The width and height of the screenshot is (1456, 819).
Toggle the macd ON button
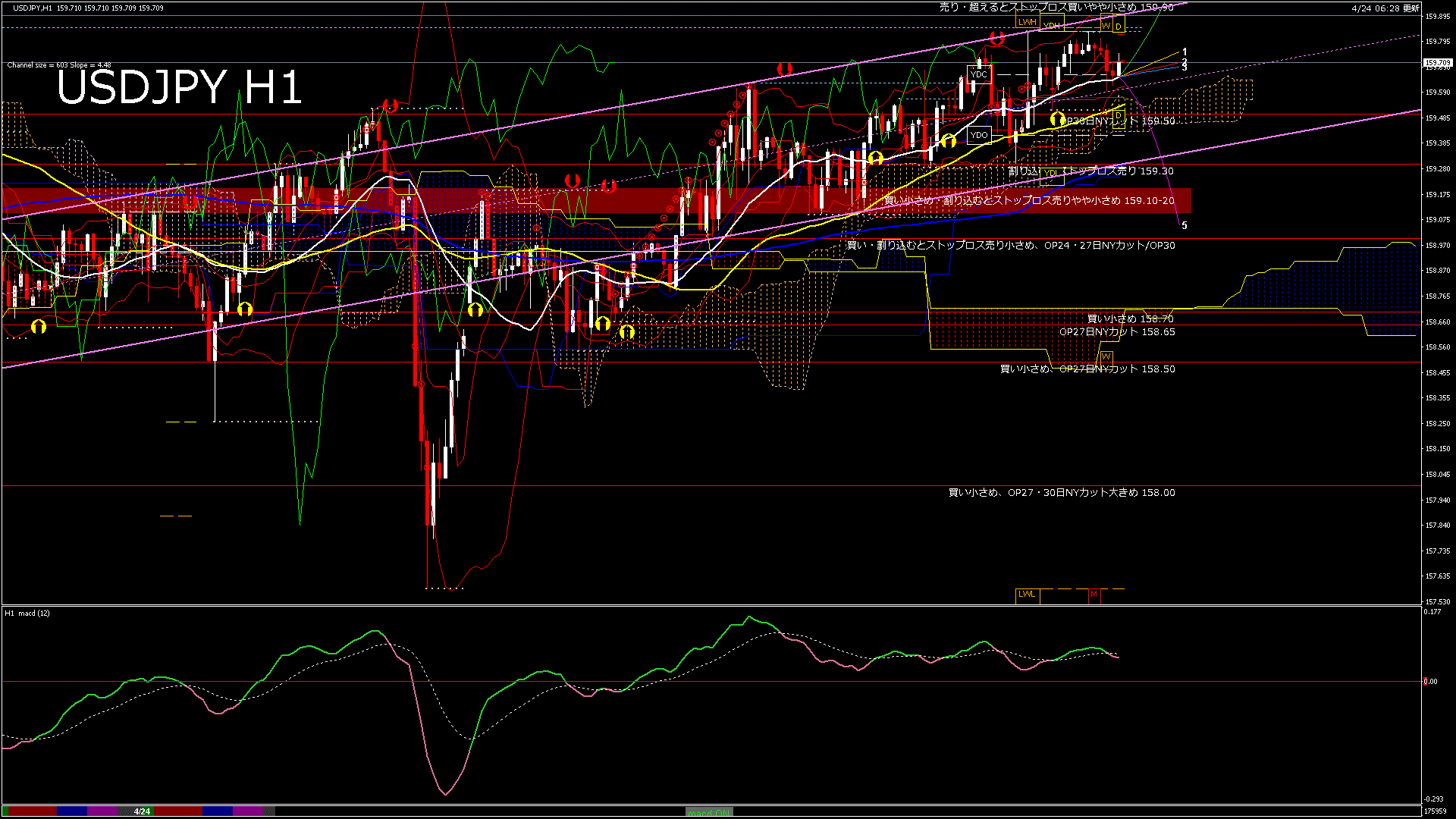[709, 811]
